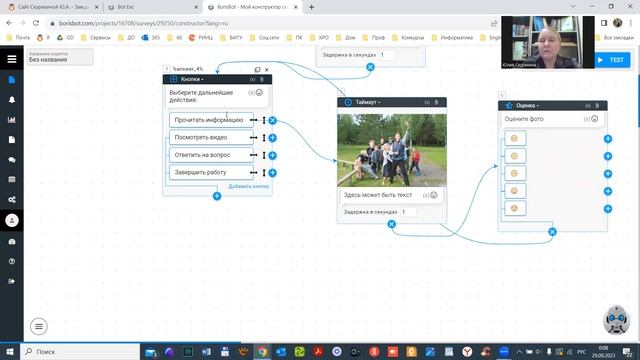The image size is (640, 360).
Task: Click the group photo in the Таймаут block
Action: (x=392, y=150)
